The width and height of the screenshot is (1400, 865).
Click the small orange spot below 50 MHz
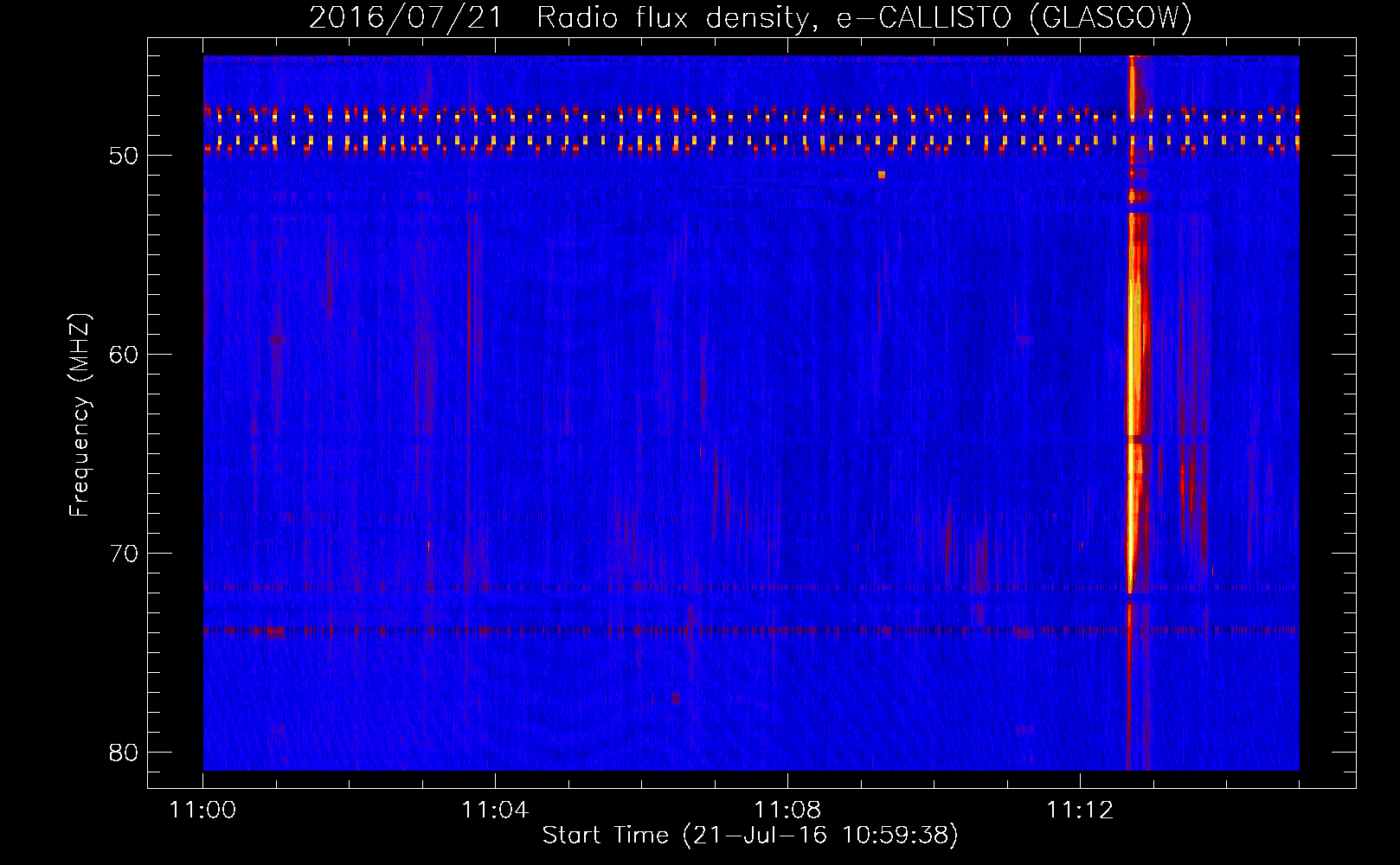tap(882, 175)
